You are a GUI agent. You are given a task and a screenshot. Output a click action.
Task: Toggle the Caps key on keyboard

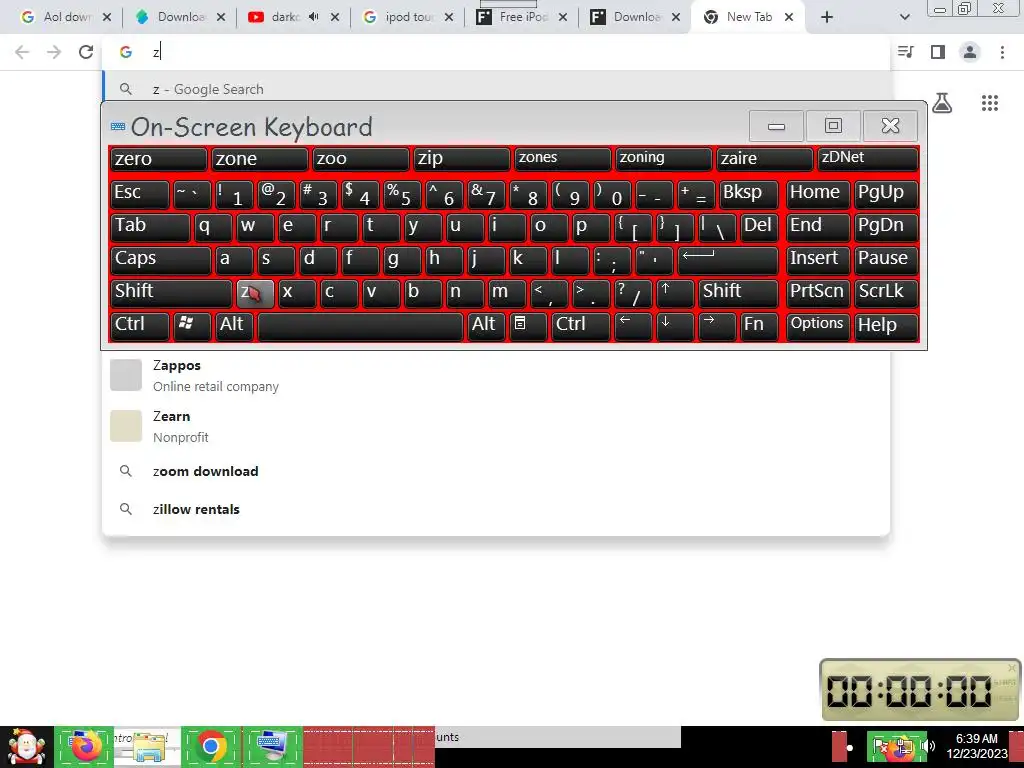coord(160,259)
